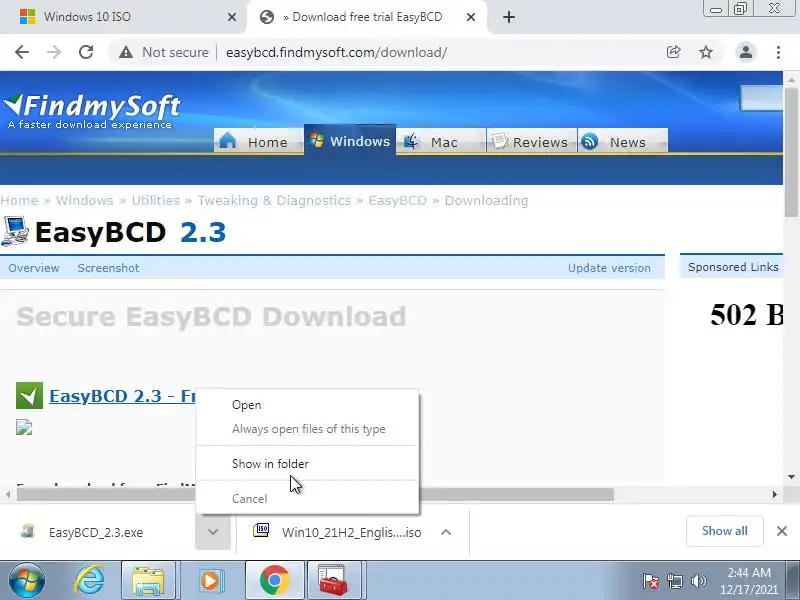Expand the Win10 iso download chevron
Screen dimensions: 800x600
coord(446,532)
